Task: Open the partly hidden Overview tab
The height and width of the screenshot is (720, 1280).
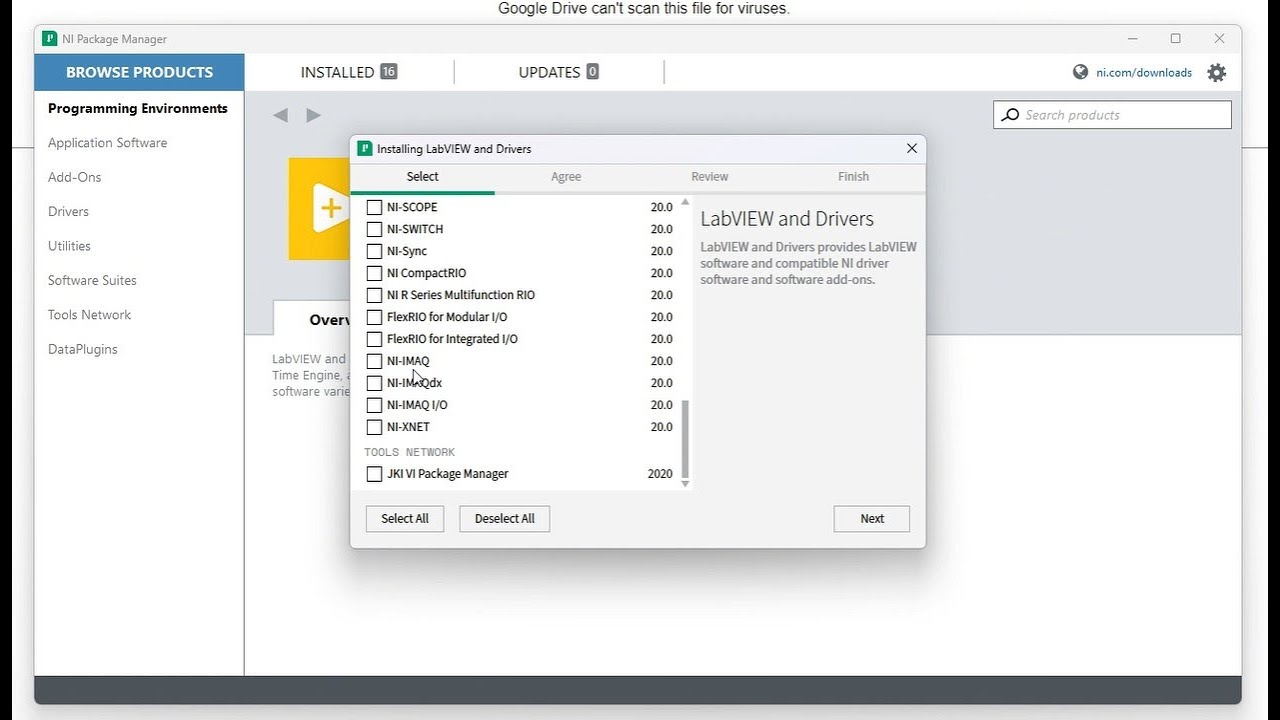Action: 312,319
